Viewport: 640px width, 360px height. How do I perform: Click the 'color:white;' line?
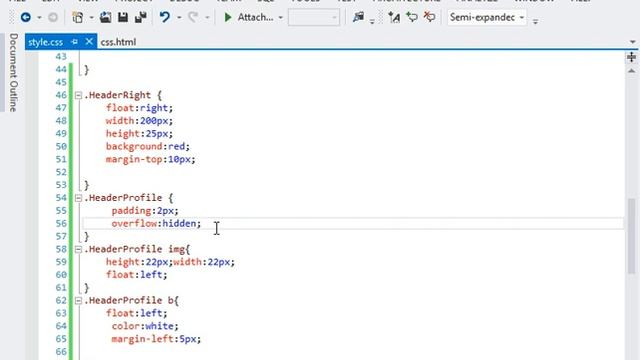point(145,326)
